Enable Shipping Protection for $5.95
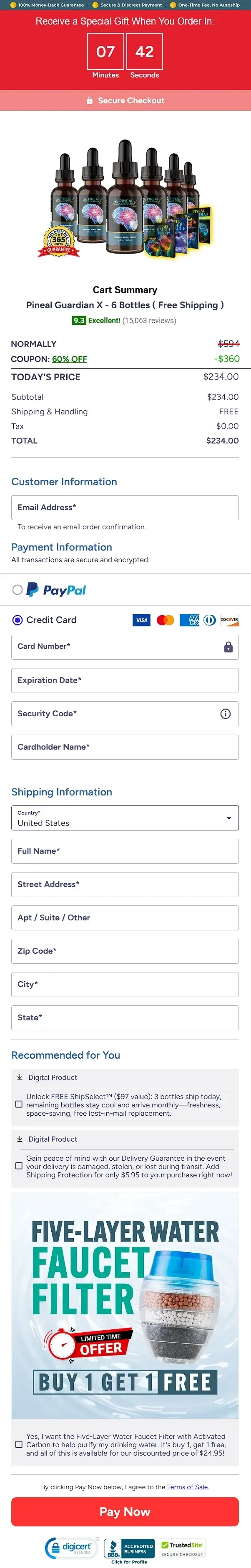This screenshot has height=1568, width=251. (19, 1166)
